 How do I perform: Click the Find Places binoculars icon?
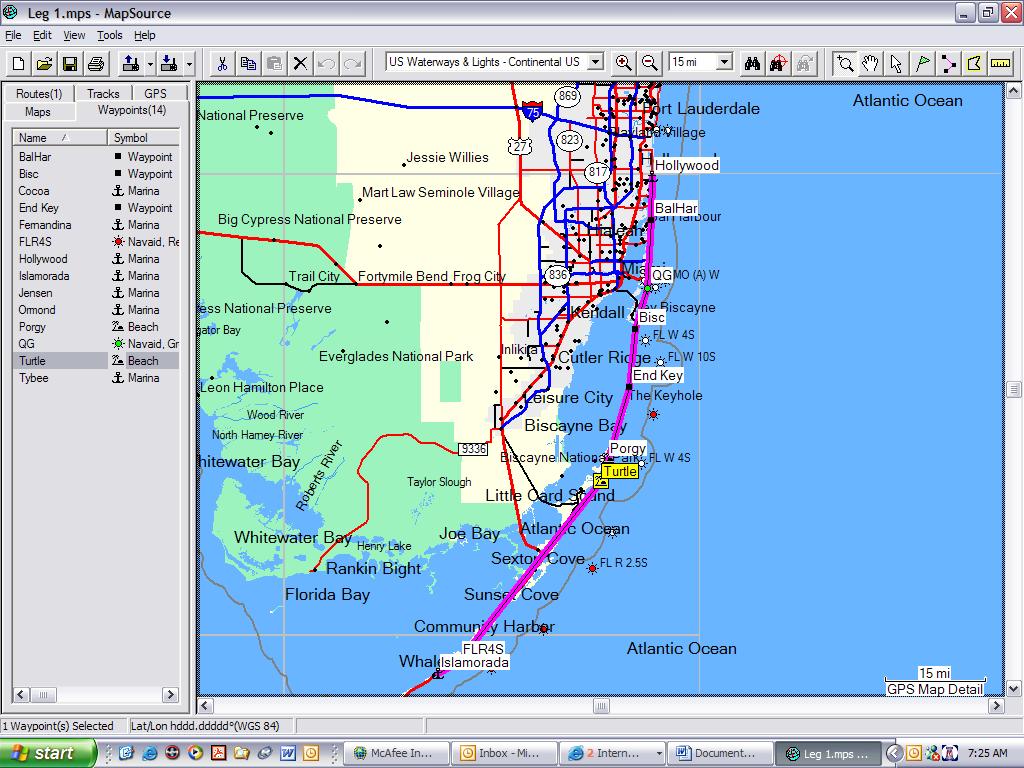click(752, 63)
